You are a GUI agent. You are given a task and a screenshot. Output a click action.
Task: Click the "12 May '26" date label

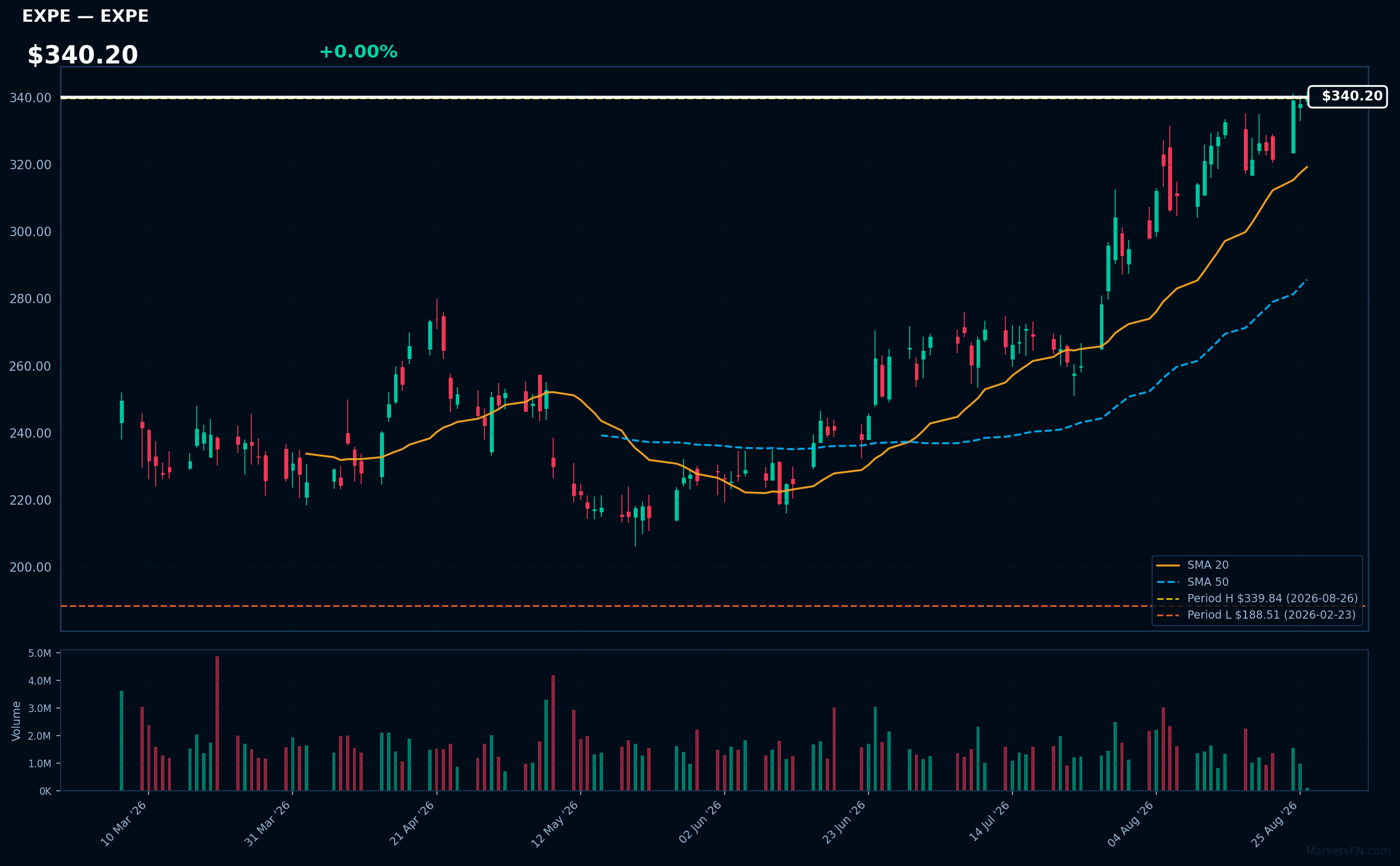[555, 824]
